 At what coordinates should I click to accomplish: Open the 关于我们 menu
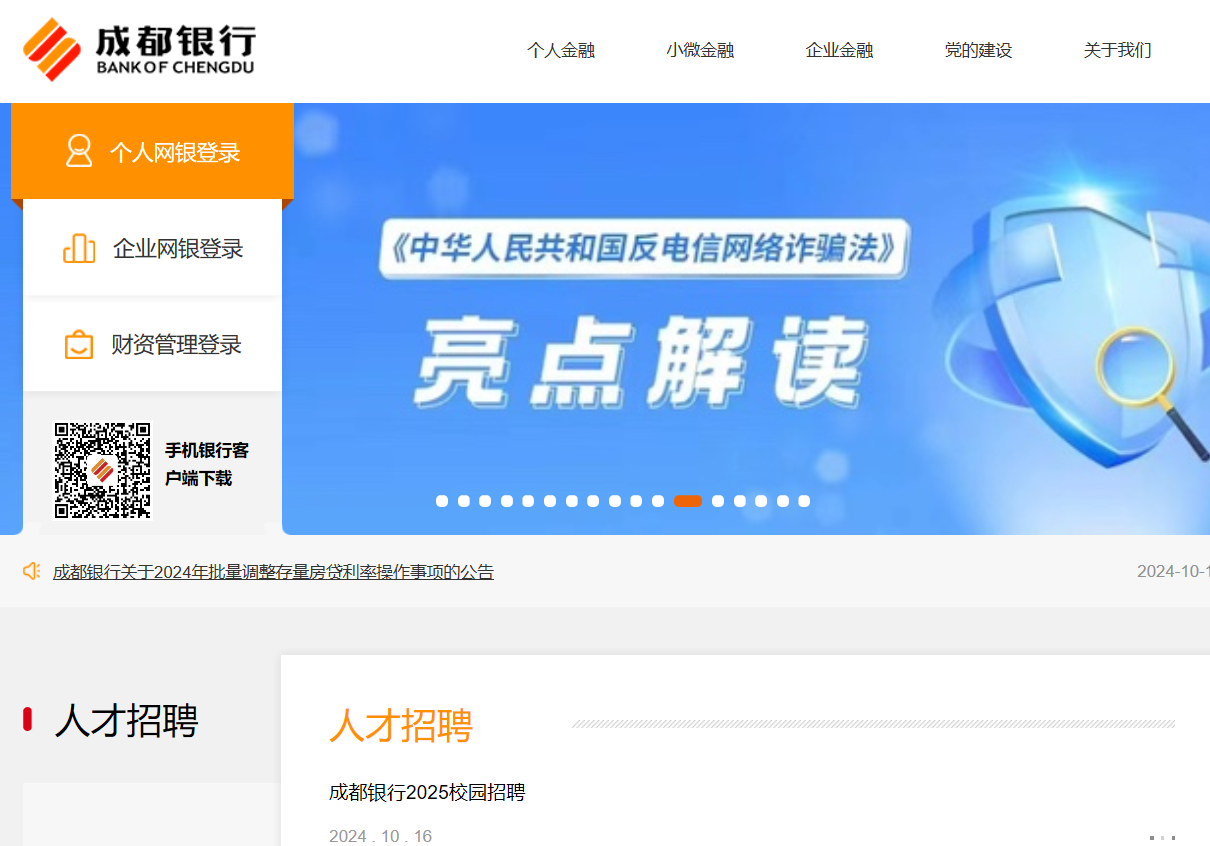point(1117,50)
